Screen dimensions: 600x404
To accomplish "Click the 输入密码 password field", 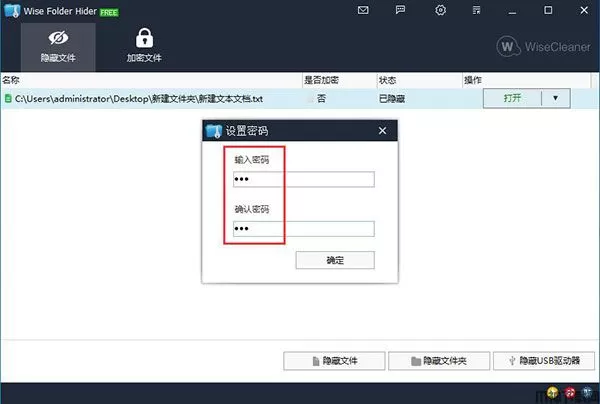I will 304,179.
